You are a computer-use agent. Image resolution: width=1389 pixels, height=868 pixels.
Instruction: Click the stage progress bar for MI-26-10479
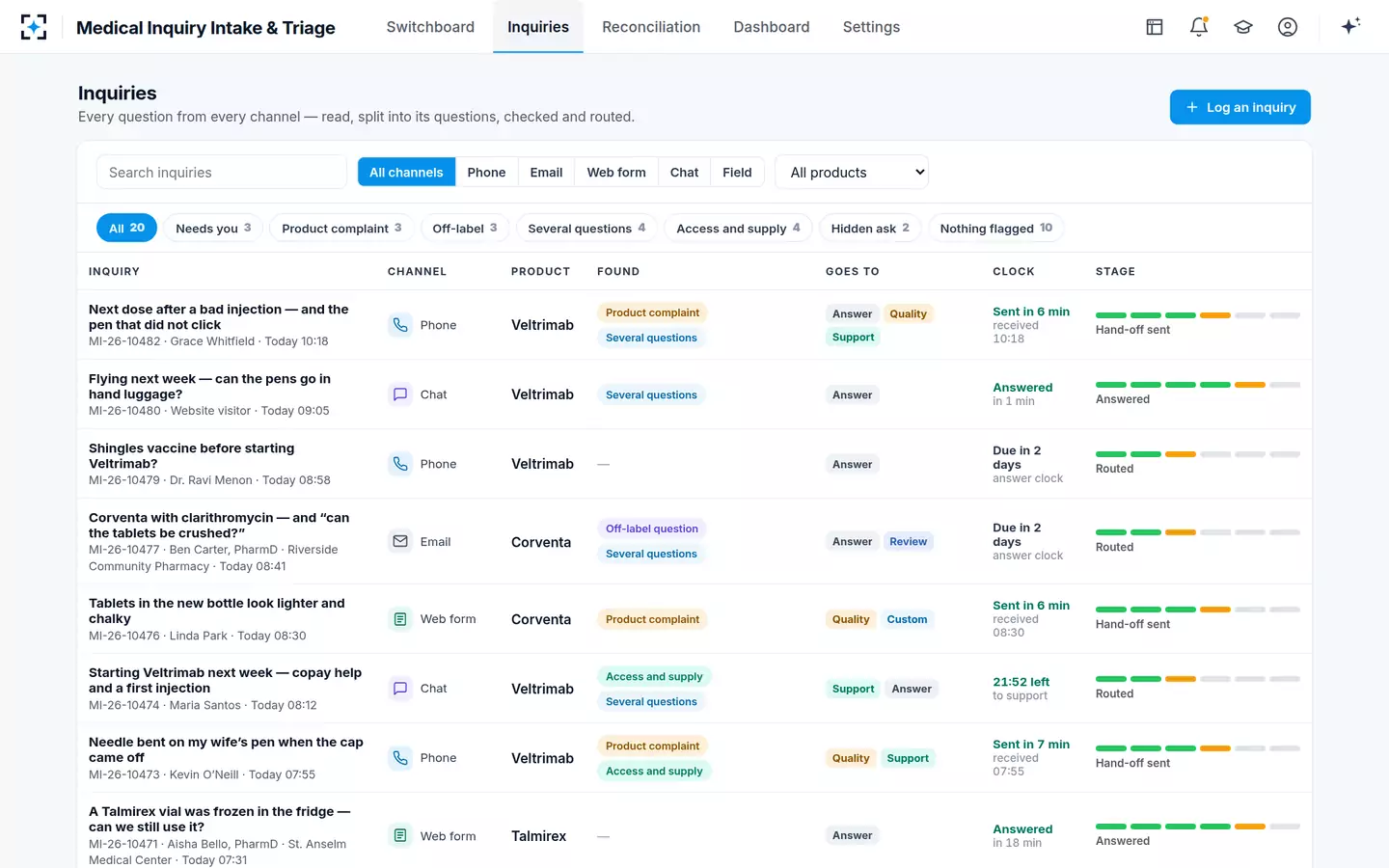pyautogui.click(x=1198, y=454)
